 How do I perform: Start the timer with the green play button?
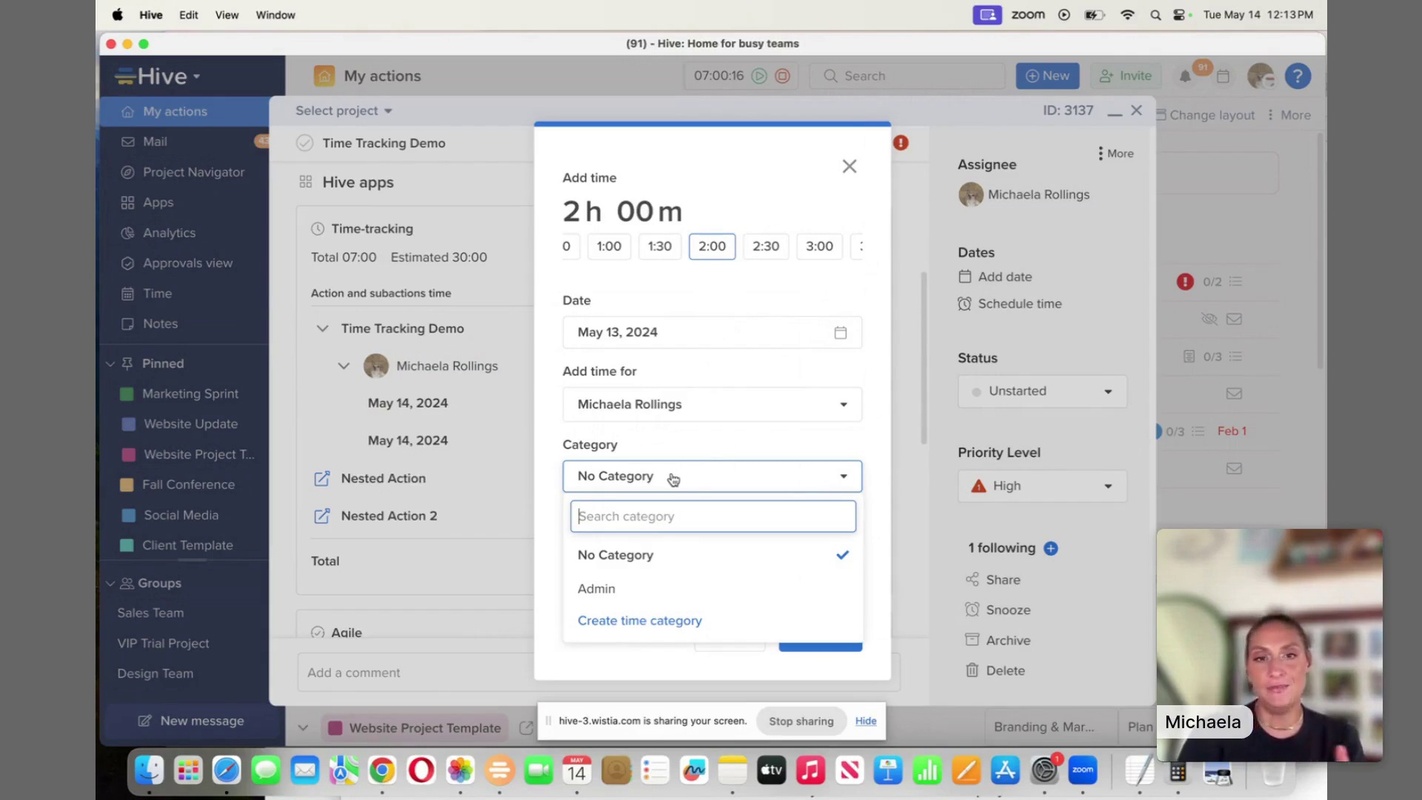pos(760,75)
